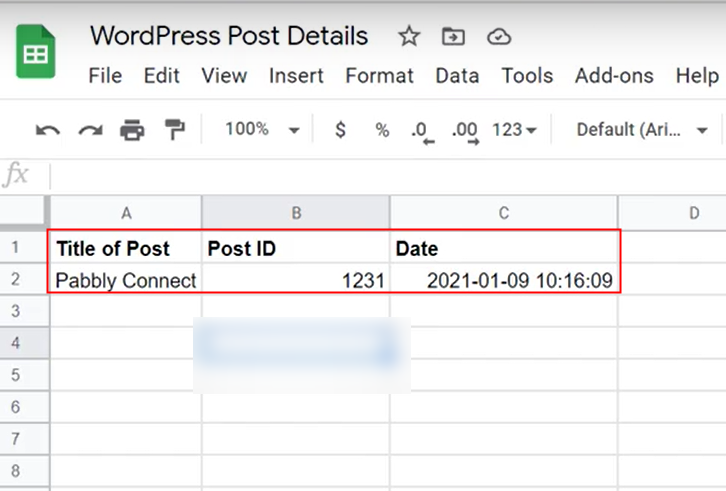
Task: Click the select-all corner box of the grid
Action: pos(24,213)
